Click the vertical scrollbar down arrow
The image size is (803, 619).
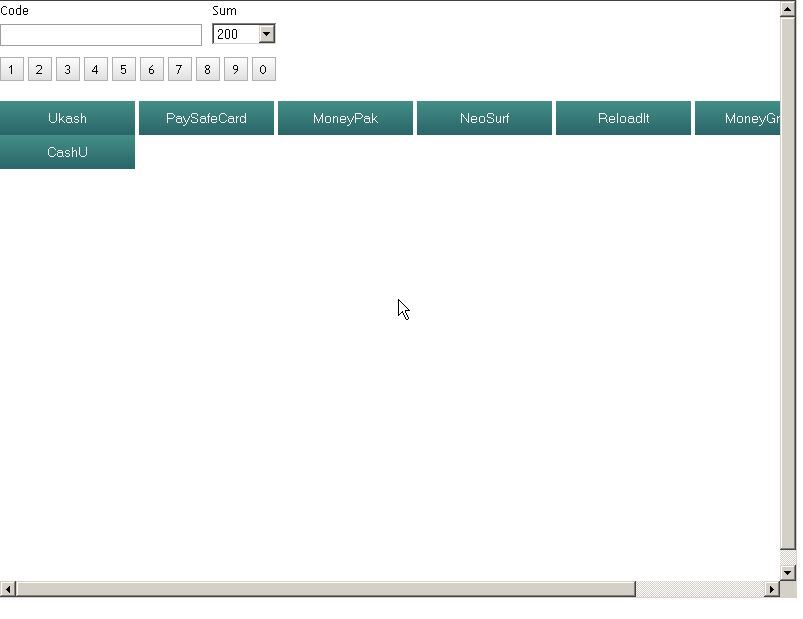click(x=788, y=572)
